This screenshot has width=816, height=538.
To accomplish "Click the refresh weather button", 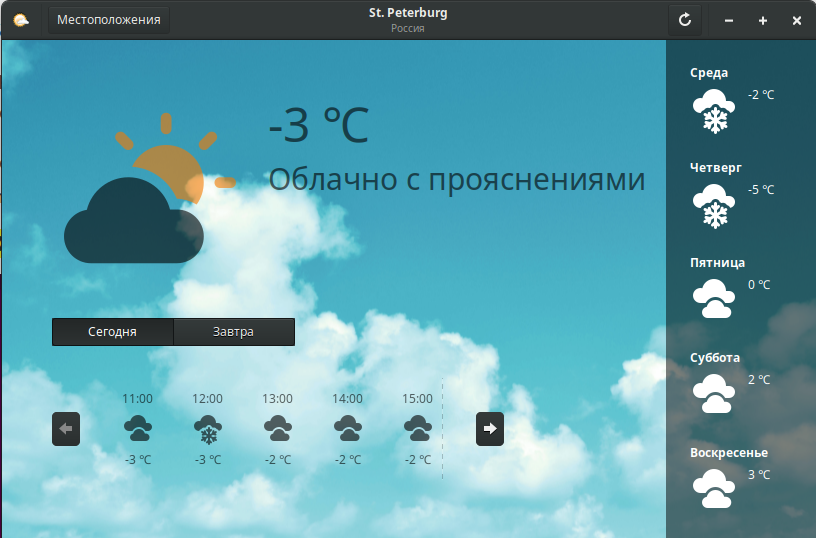I will [685, 20].
